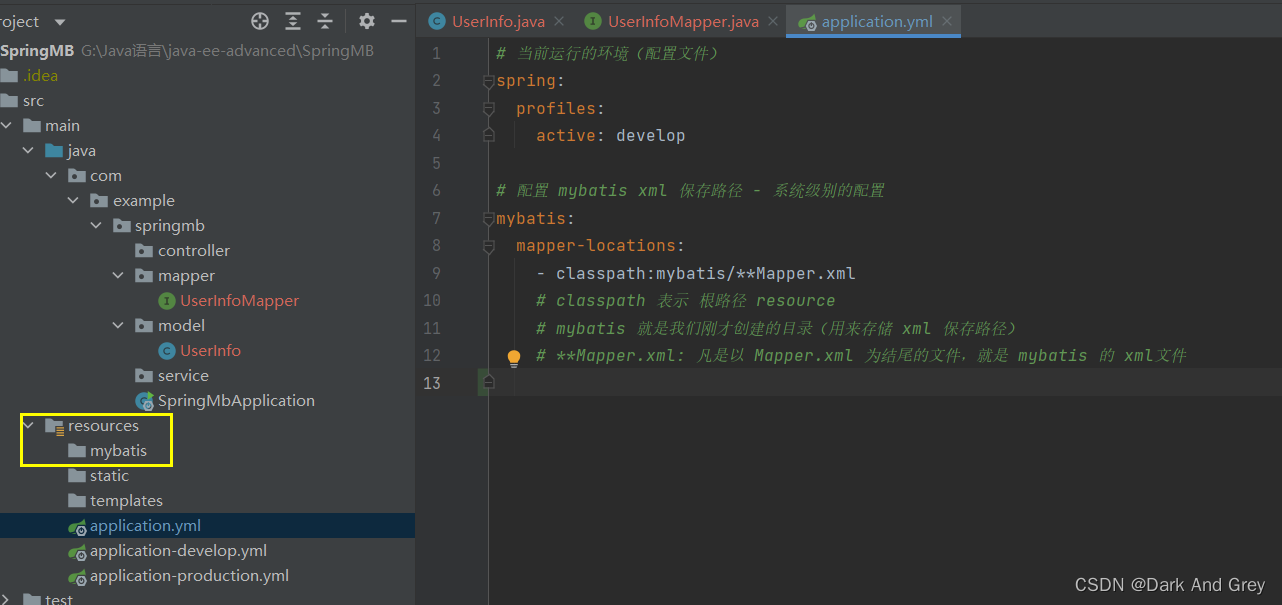Click the 'profiles:' key in editor
The width and height of the screenshot is (1282, 605).
[560, 108]
